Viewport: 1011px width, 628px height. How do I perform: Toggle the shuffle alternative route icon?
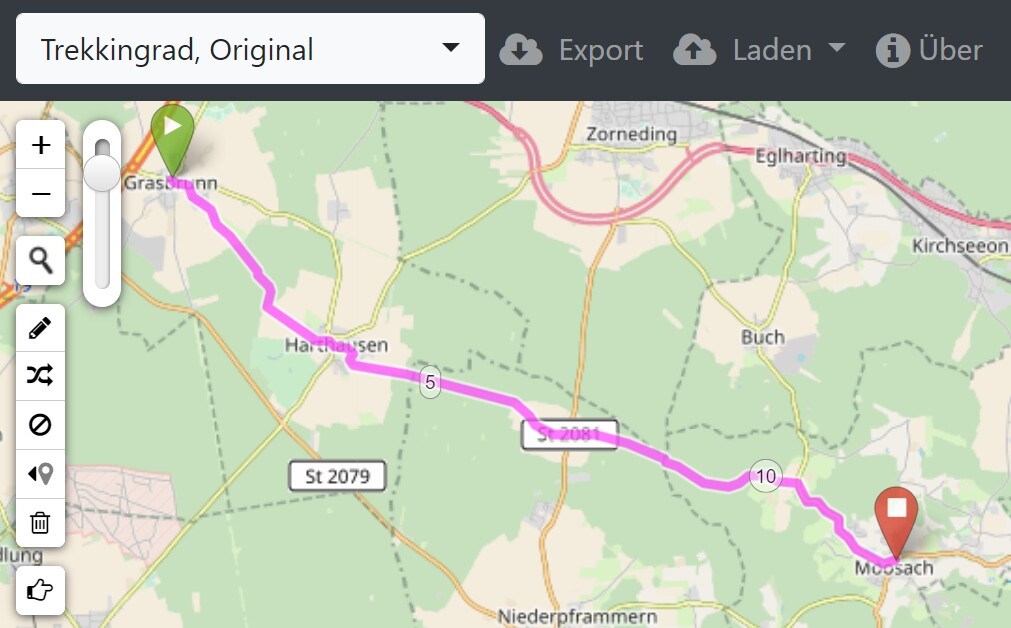coord(41,376)
